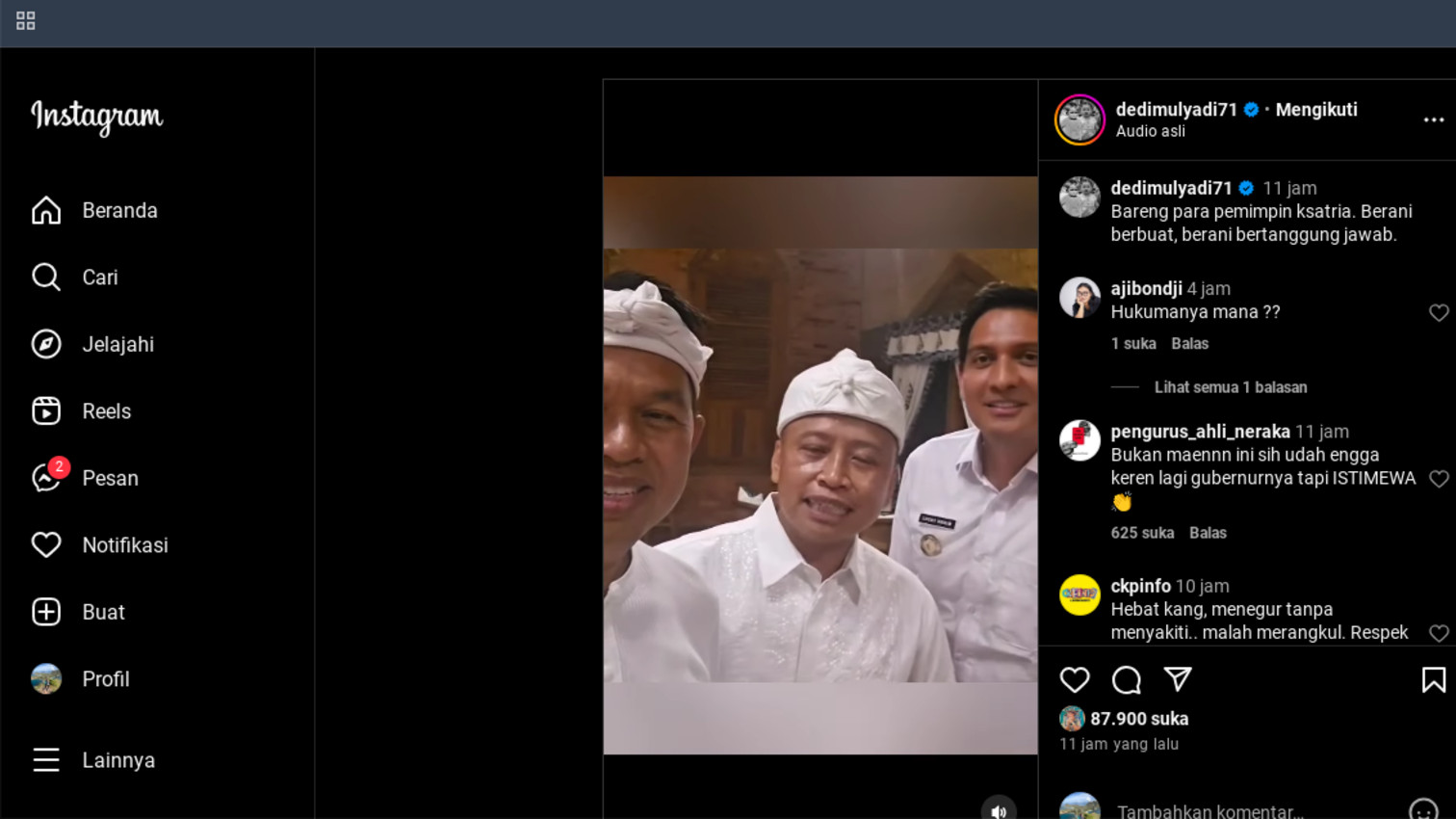Viewport: 1456px width, 819px height.
Task: Open dedimulyadi71 username in post header
Action: pos(1176,110)
